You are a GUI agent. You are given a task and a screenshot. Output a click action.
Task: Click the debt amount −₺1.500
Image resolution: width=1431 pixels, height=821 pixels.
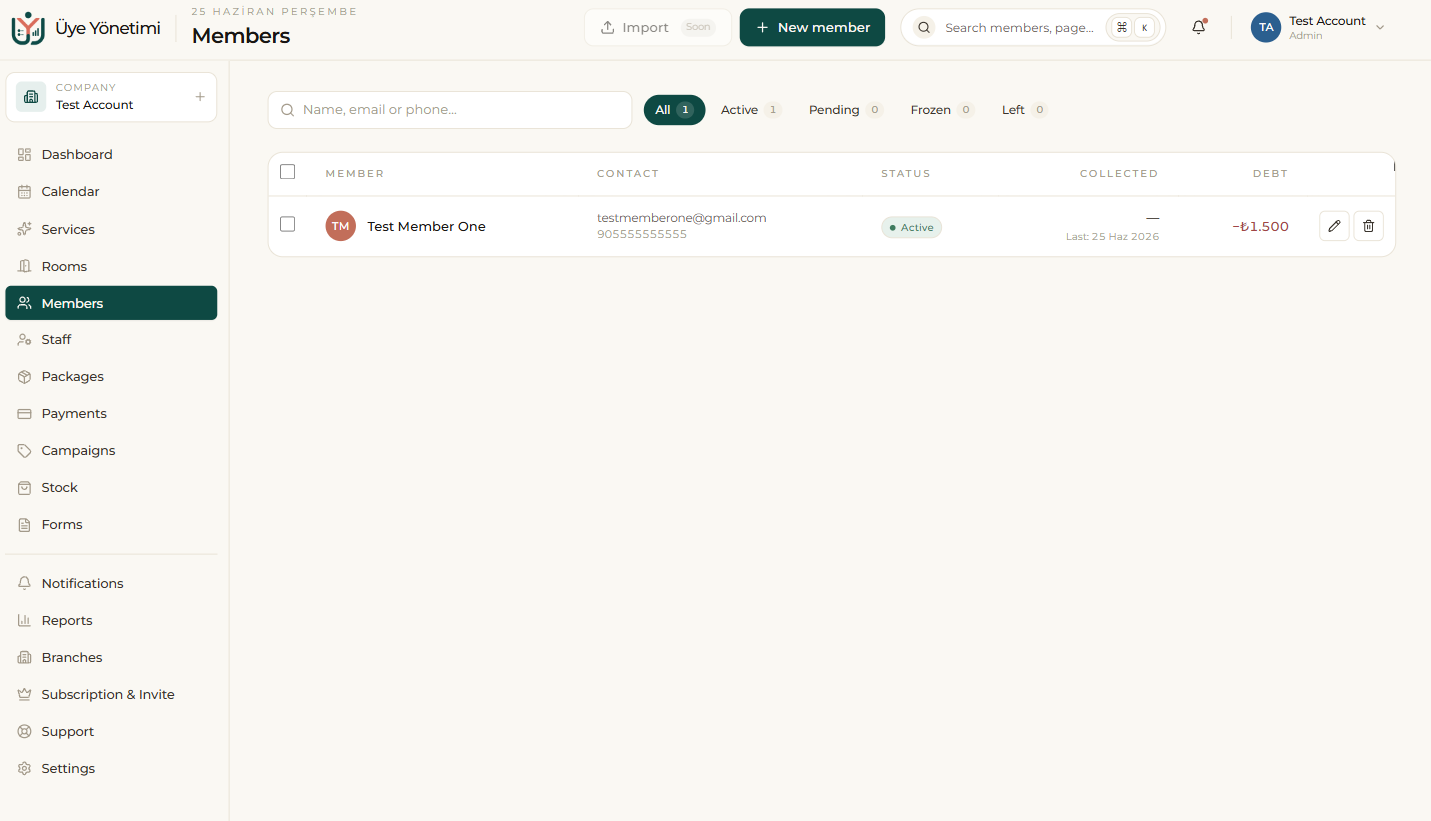click(x=1260, y=227)
